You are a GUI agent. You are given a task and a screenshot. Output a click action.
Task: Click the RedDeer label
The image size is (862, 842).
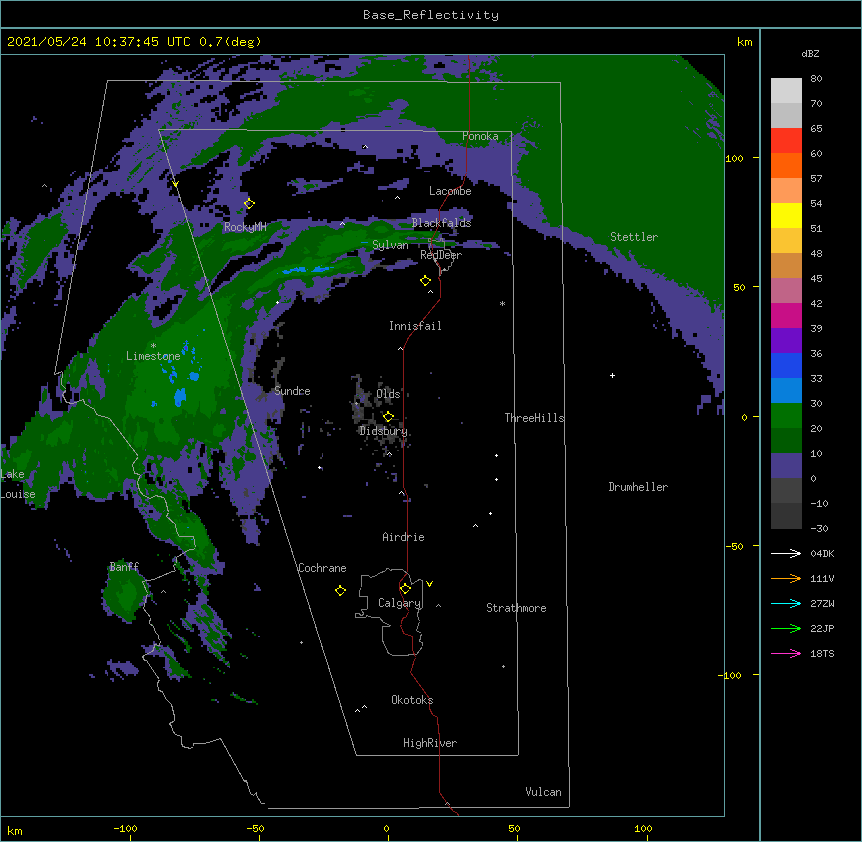click(441, 255)
